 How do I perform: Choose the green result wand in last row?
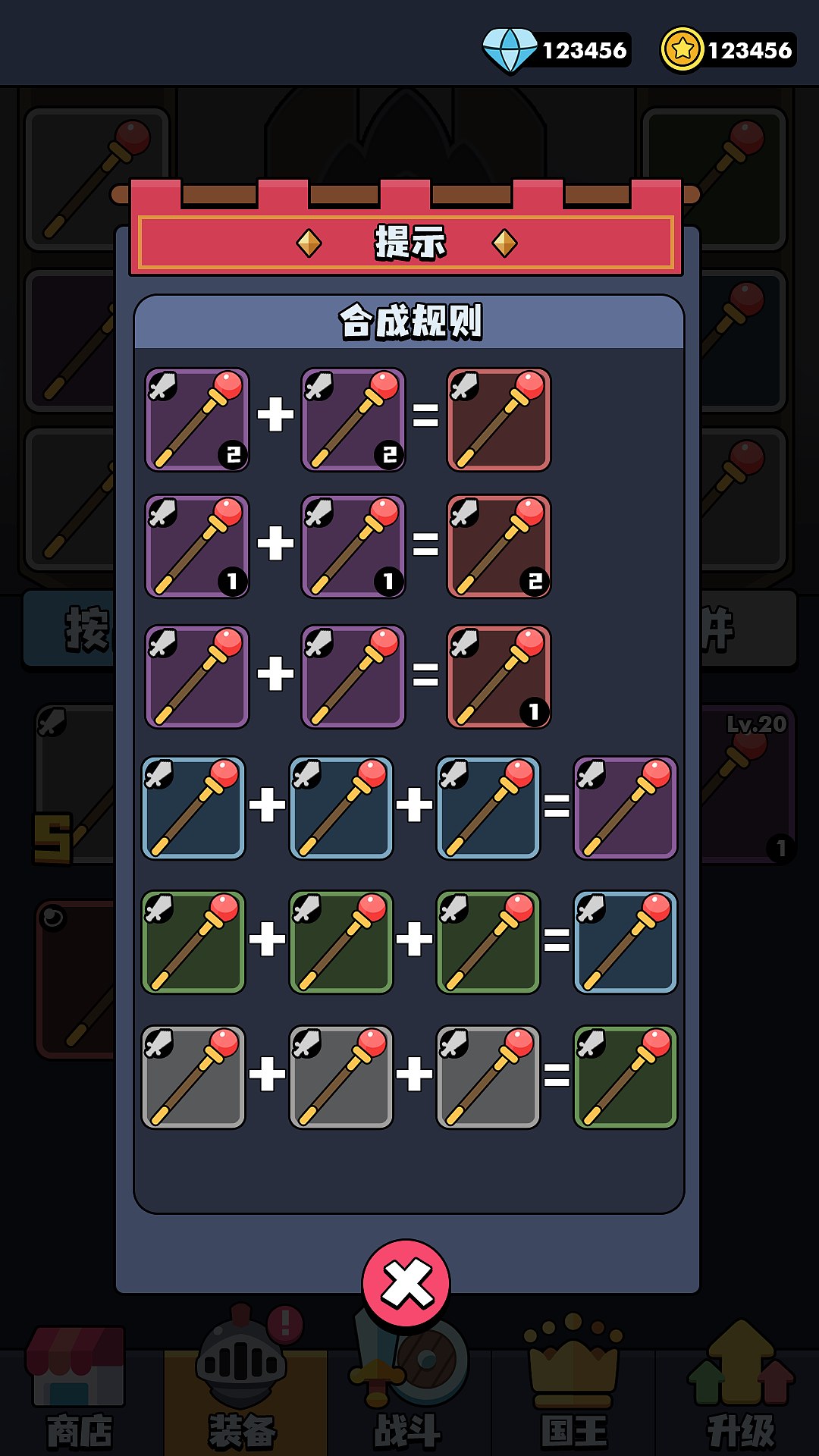click(625, 1078)
